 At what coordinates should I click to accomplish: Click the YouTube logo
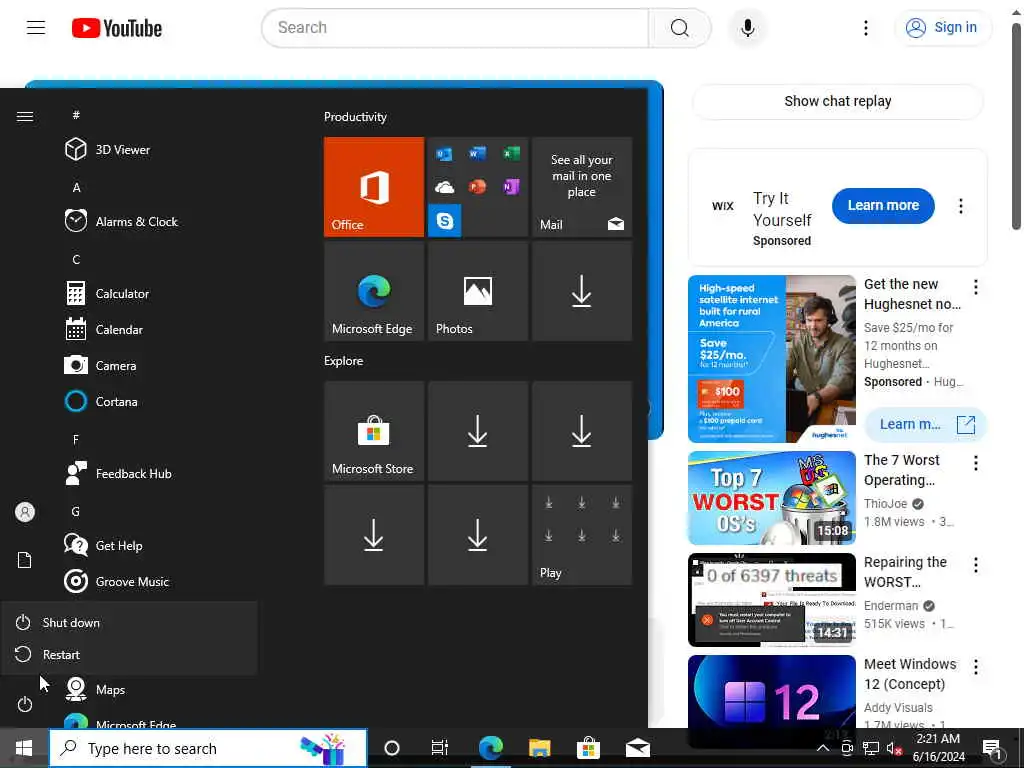click(117, 28)
